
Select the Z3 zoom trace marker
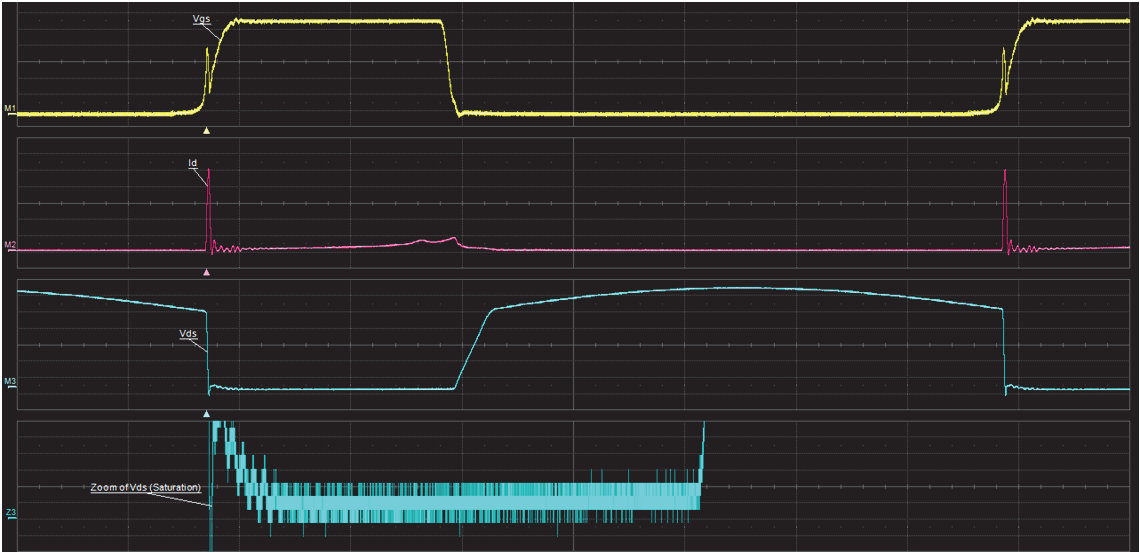tap(9, 513)
